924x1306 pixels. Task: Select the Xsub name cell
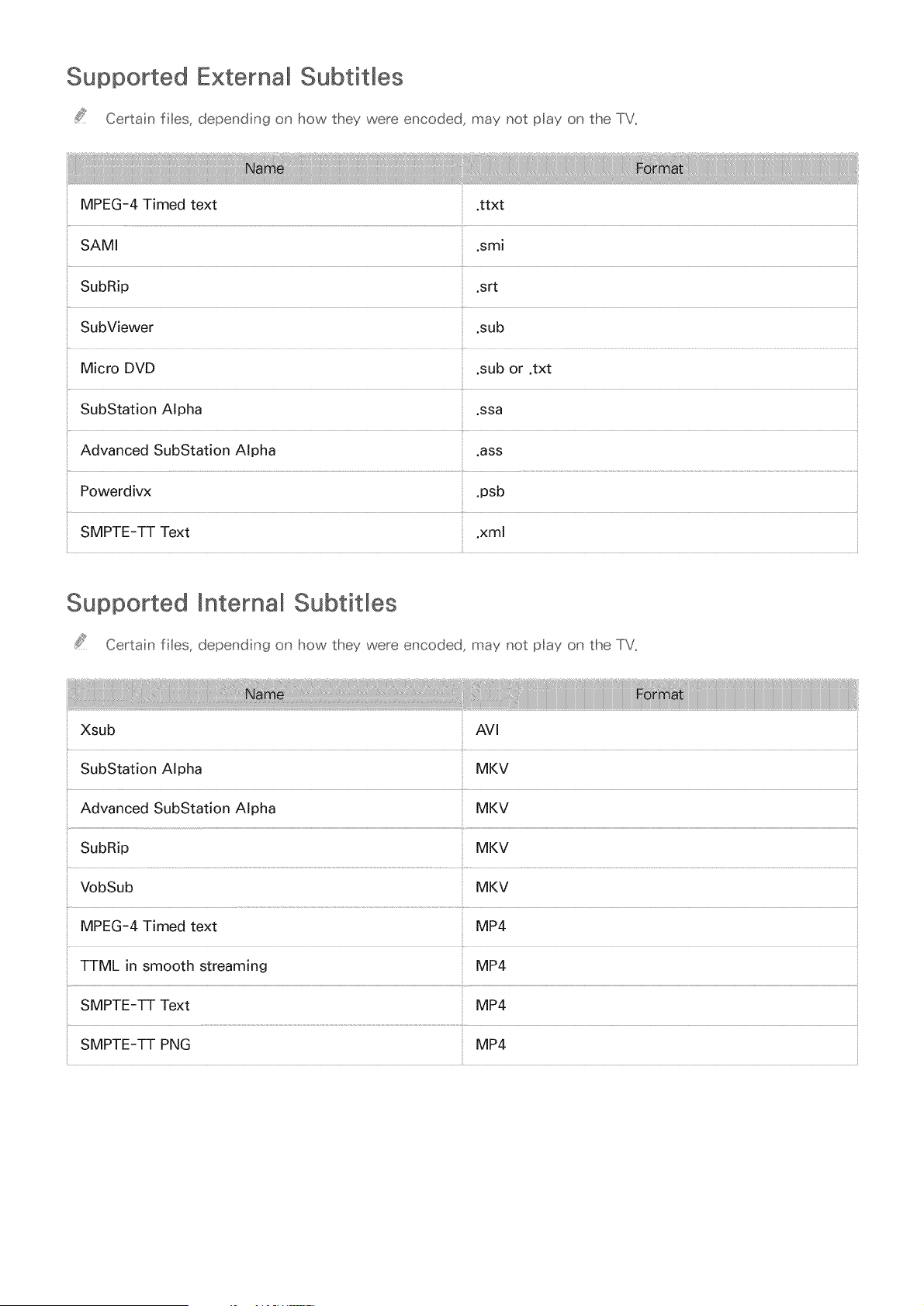tap(265, 730)
